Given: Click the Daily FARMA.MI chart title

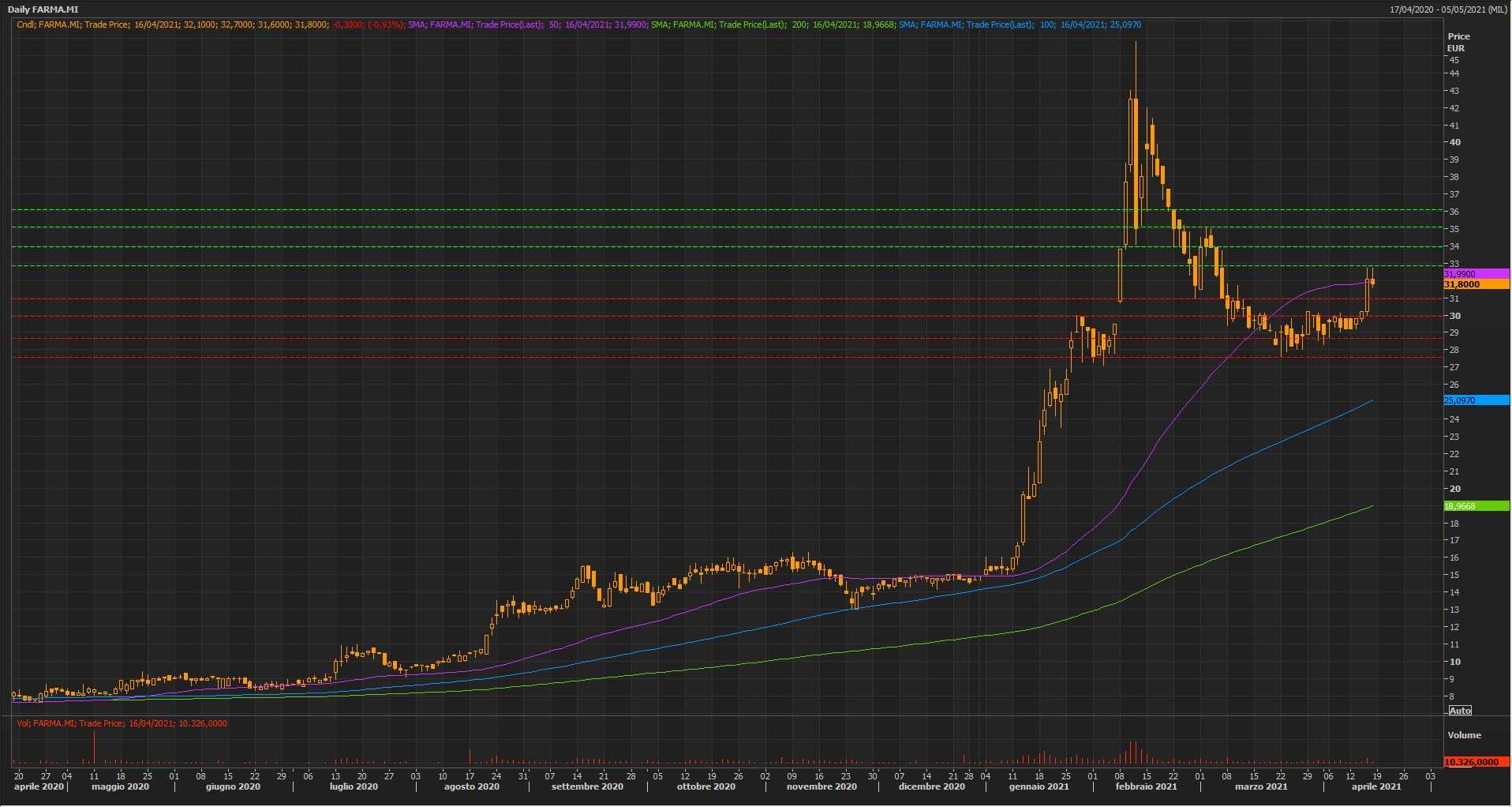Looking at the screenshot, I should tap(43, 9).
